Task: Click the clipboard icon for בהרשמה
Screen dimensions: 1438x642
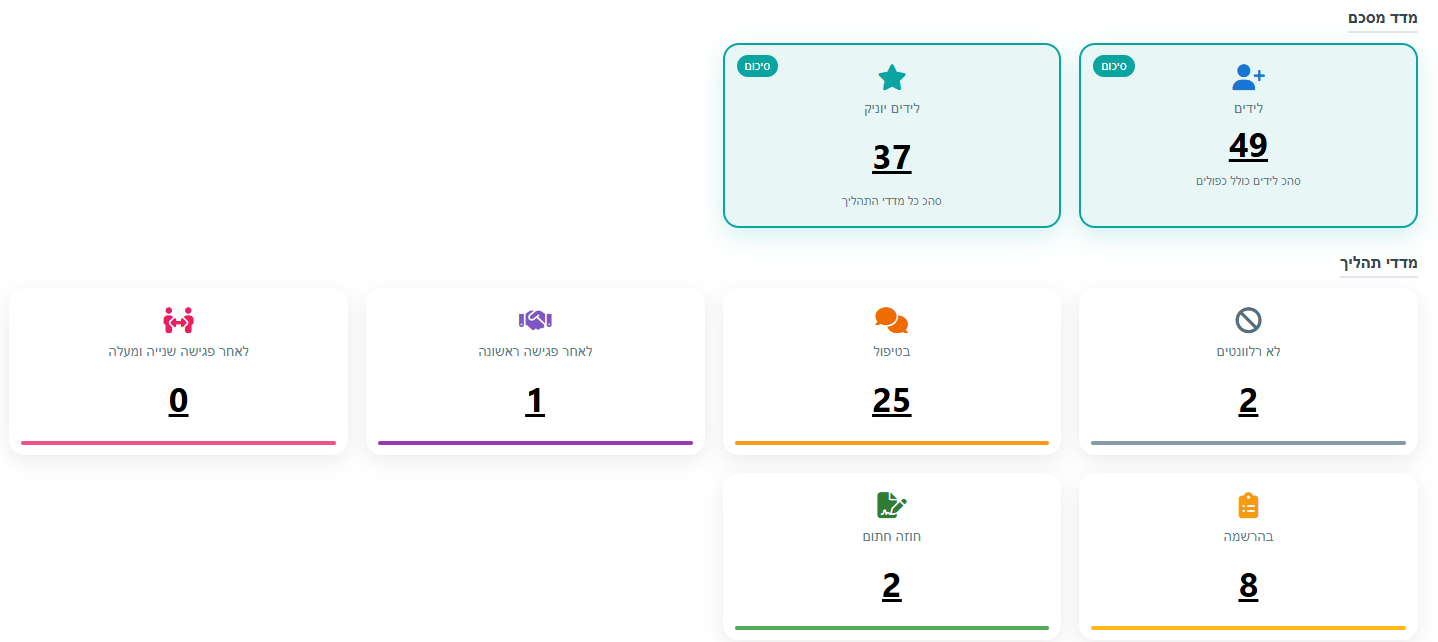Action: click(x=1248, y=505)
